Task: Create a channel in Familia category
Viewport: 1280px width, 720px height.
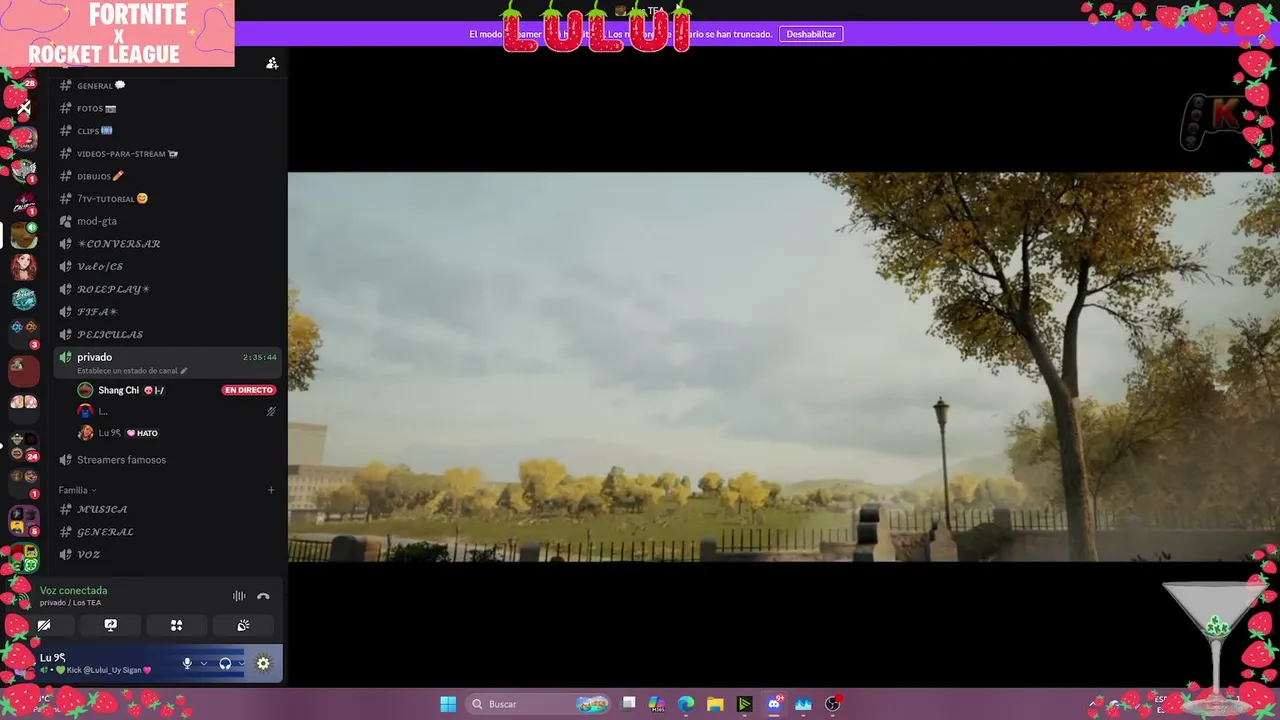Action: 271,490
